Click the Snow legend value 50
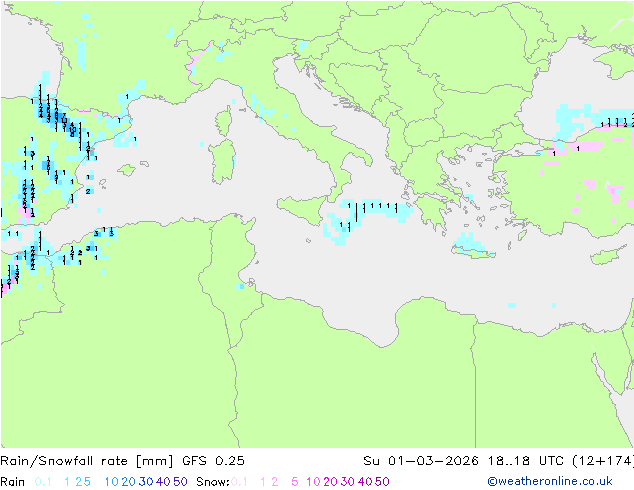The image size is (634, 490). 382,482
